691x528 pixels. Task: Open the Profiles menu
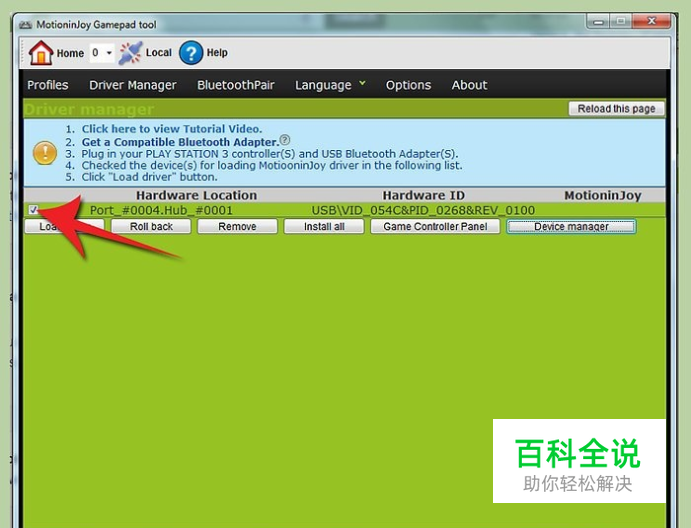coord(48,85)
